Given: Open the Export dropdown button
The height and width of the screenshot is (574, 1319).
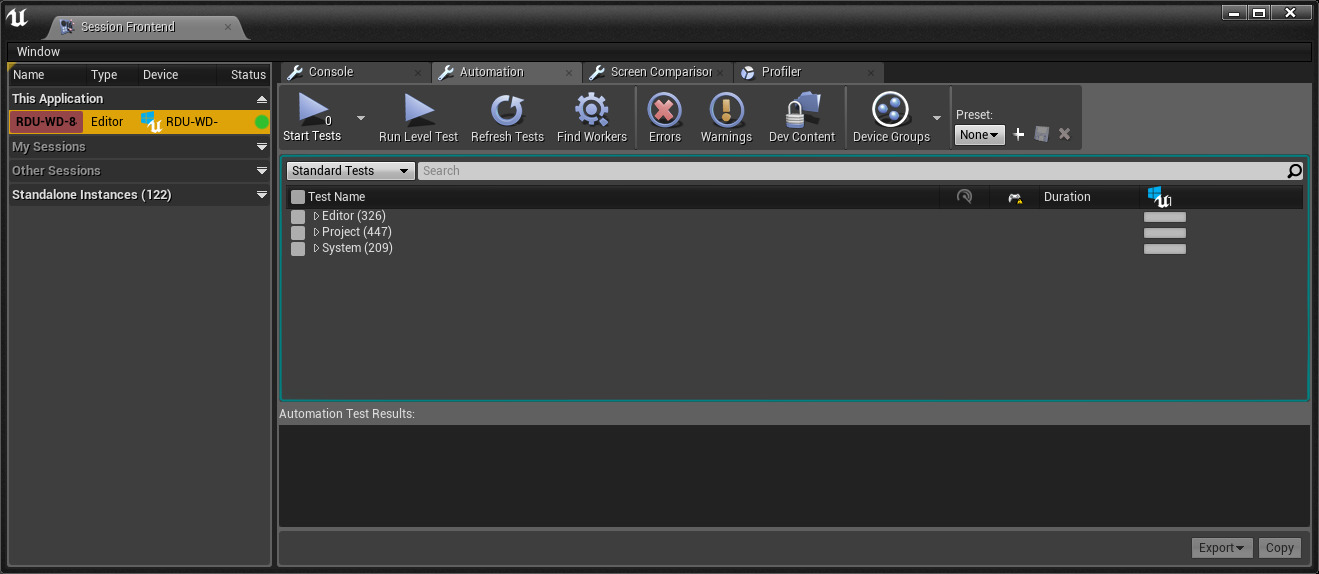Looking at the screenshot, I should click(x=1222, y=547).
